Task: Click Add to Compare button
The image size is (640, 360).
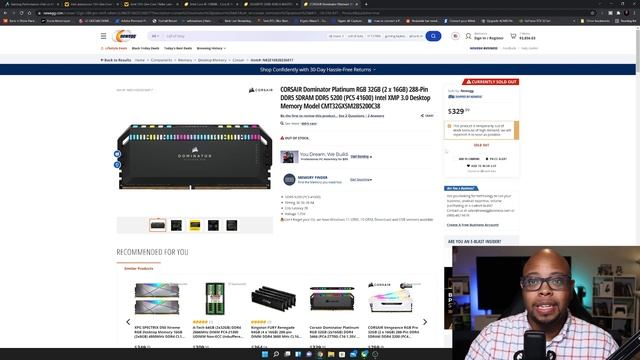Action: point(469,159)
